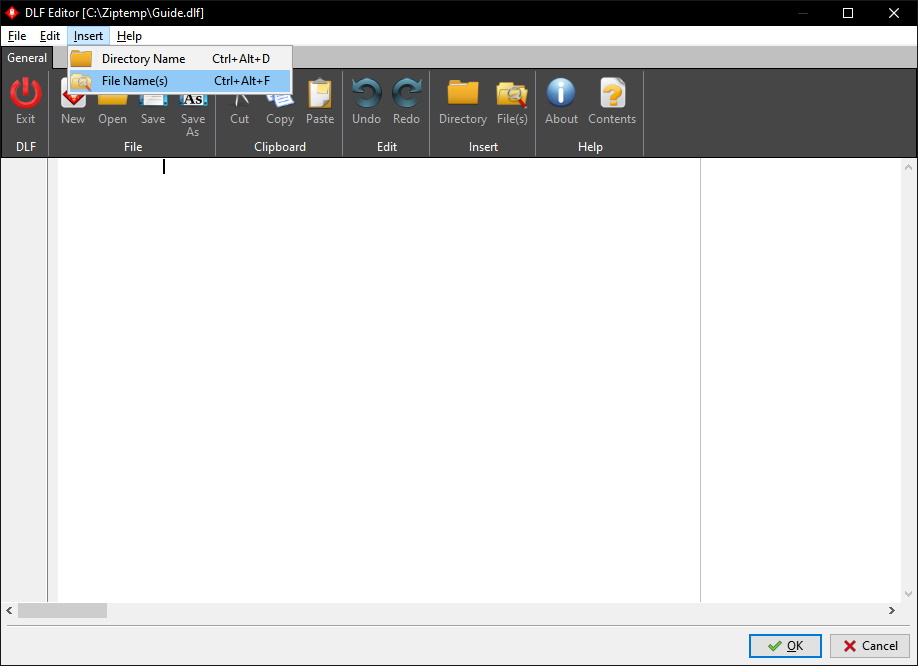Viewport: 918px width, 666px height.
Task: Insert files using the File(s) icon
Action: pos(512,94)
